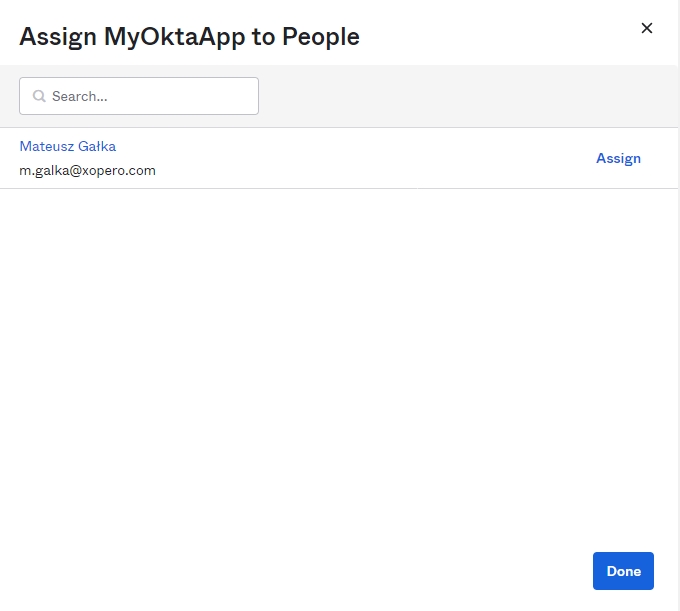Viewport: 680px width, 611px height.
Task: Click the word MyOktaApp in the heading
Action: coord(167,37)
